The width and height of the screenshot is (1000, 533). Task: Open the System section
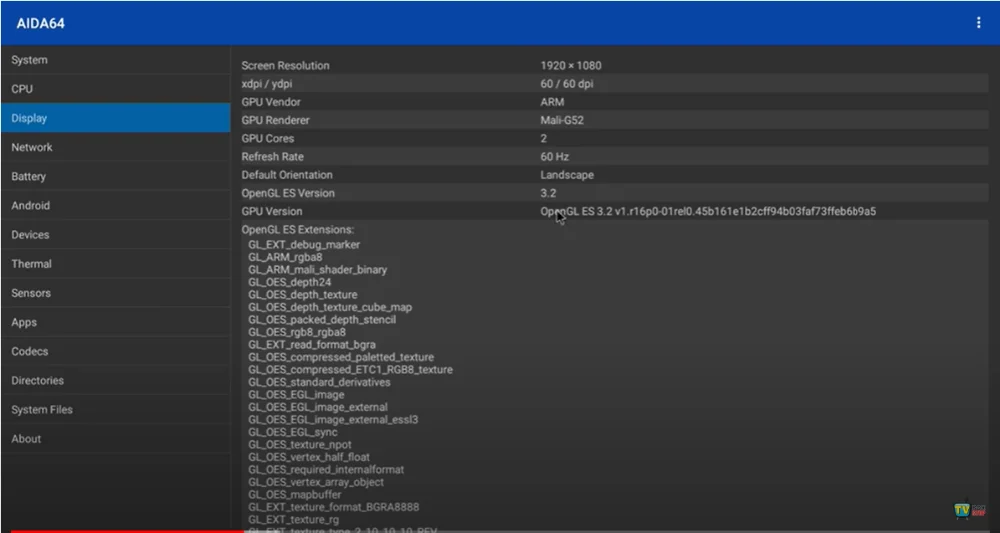115,60
